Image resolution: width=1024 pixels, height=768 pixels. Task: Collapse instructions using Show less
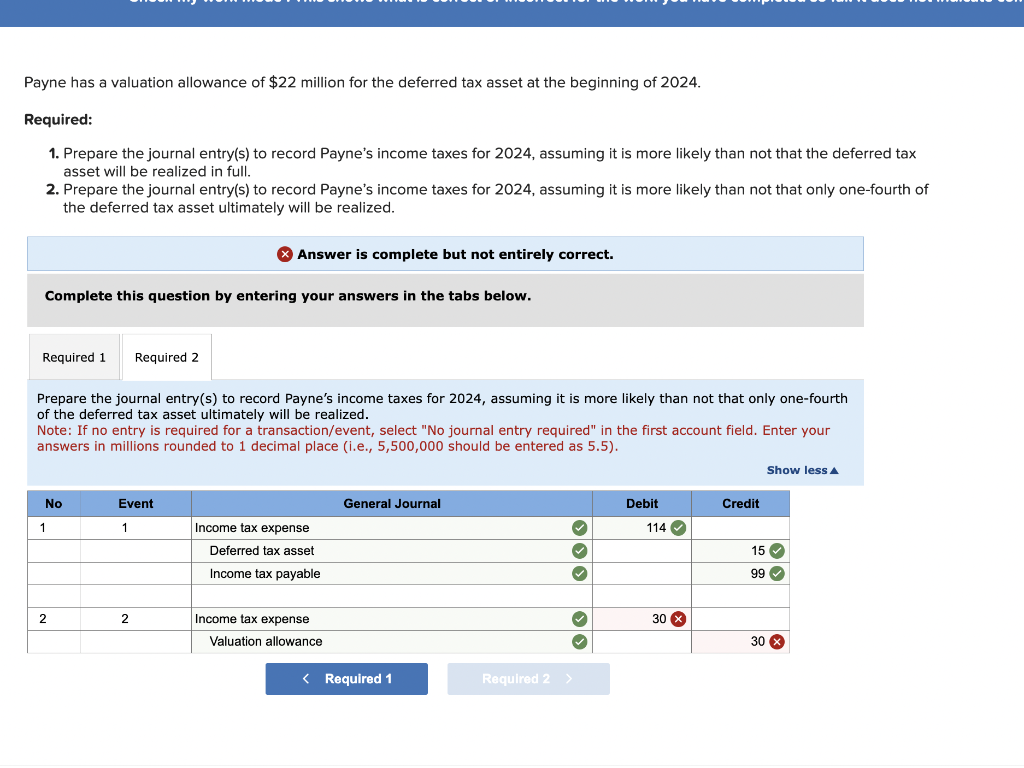coord(802,470)
